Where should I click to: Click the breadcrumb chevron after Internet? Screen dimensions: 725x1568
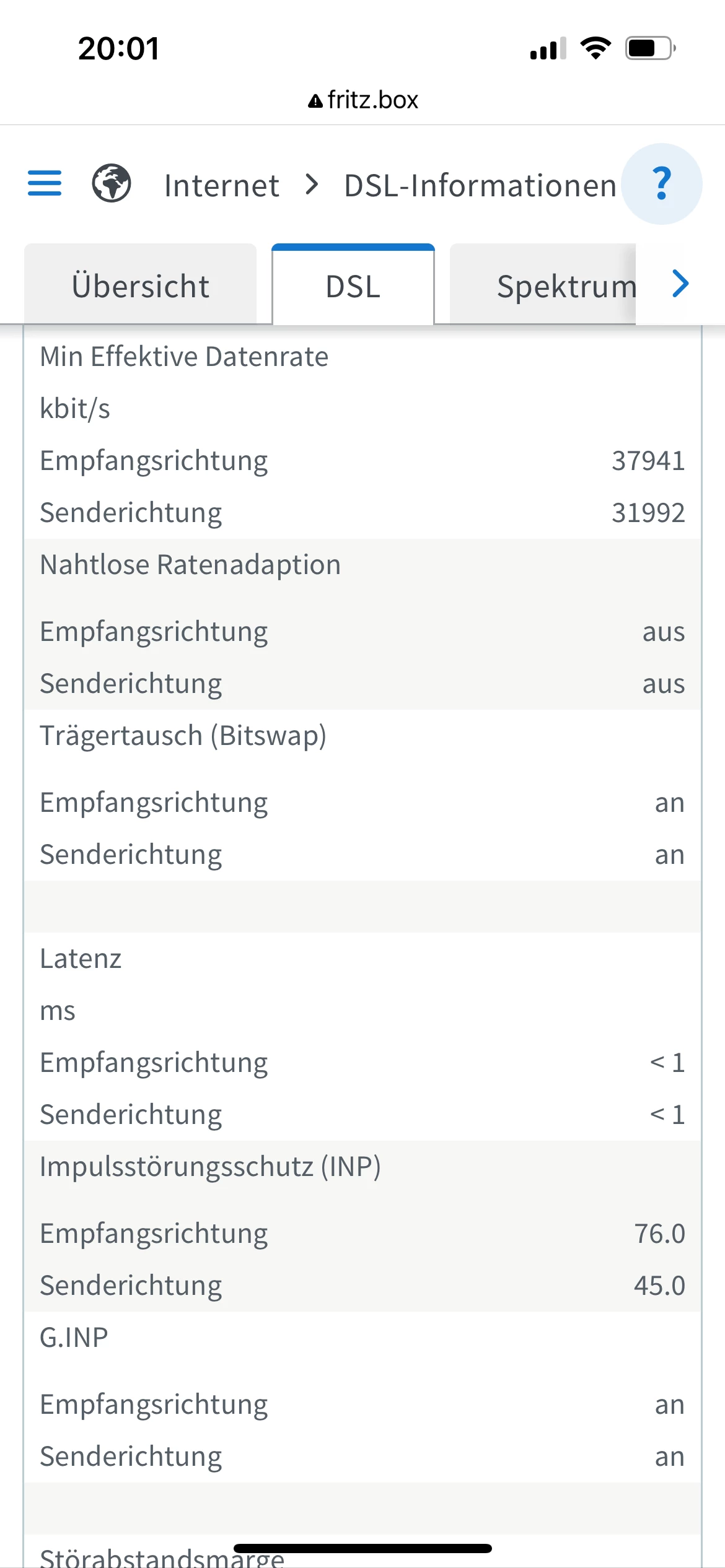tap(312, 184)
